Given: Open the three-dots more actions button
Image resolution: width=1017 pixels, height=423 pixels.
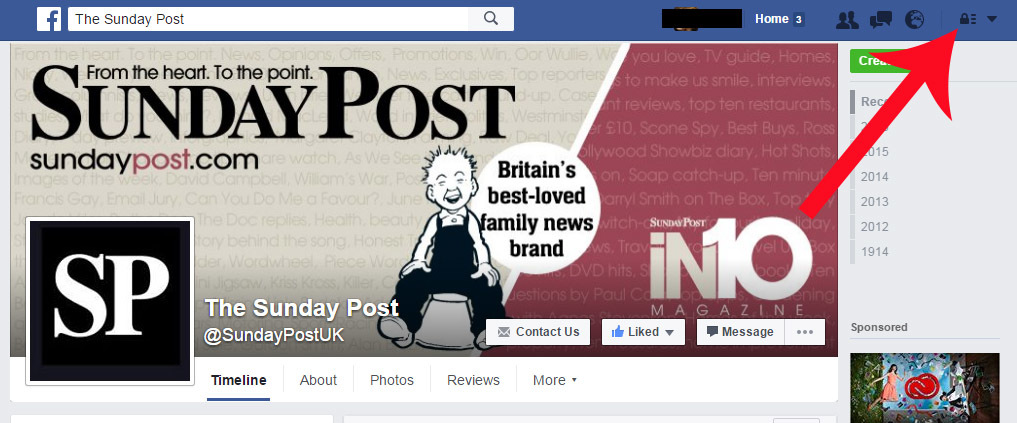Looking at the screenshot, I should pos(805,332).
